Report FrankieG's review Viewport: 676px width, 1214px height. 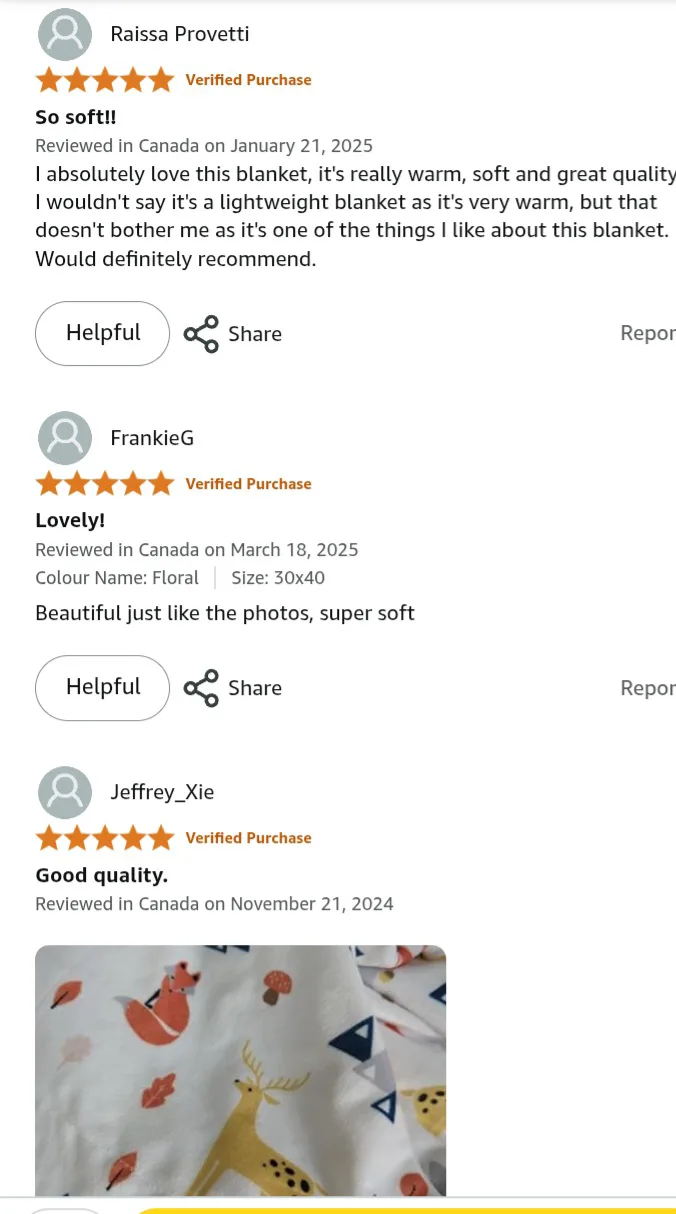point(648,687)
